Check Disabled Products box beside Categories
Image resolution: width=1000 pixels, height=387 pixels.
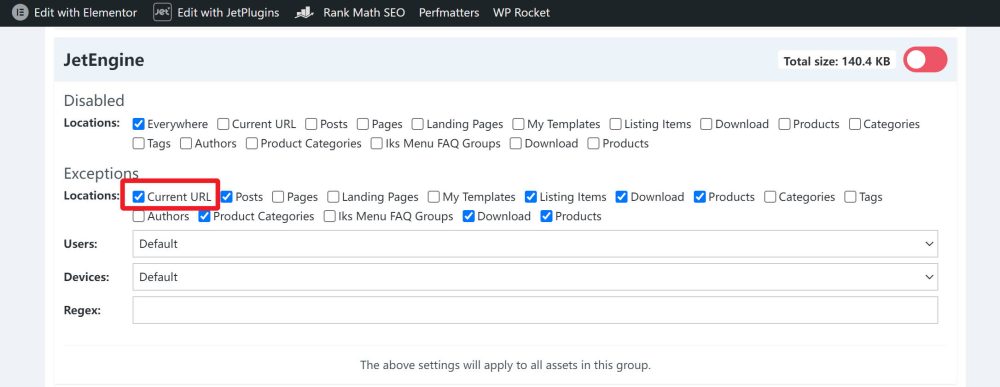pos(784,124)
